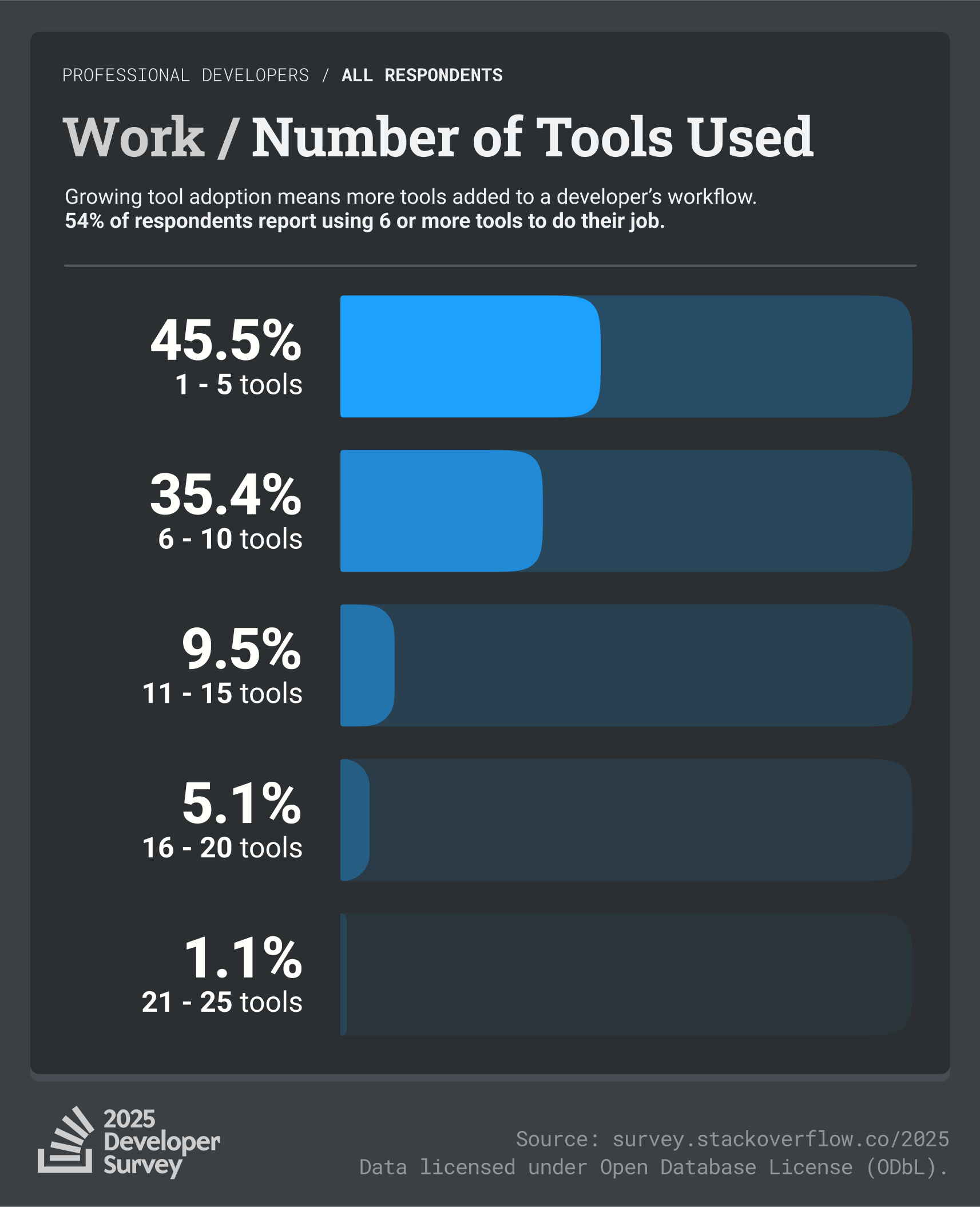Click the 45.5% percentage value
Image resolution: width=980 pixels, height=1207 pixels.
click(x=226, y=341)
